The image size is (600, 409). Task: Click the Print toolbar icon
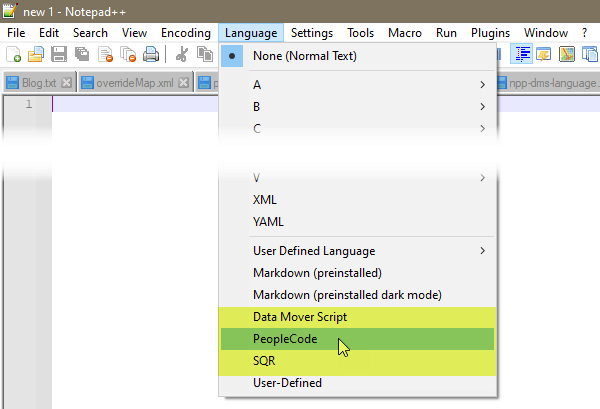tap(151, 54)
